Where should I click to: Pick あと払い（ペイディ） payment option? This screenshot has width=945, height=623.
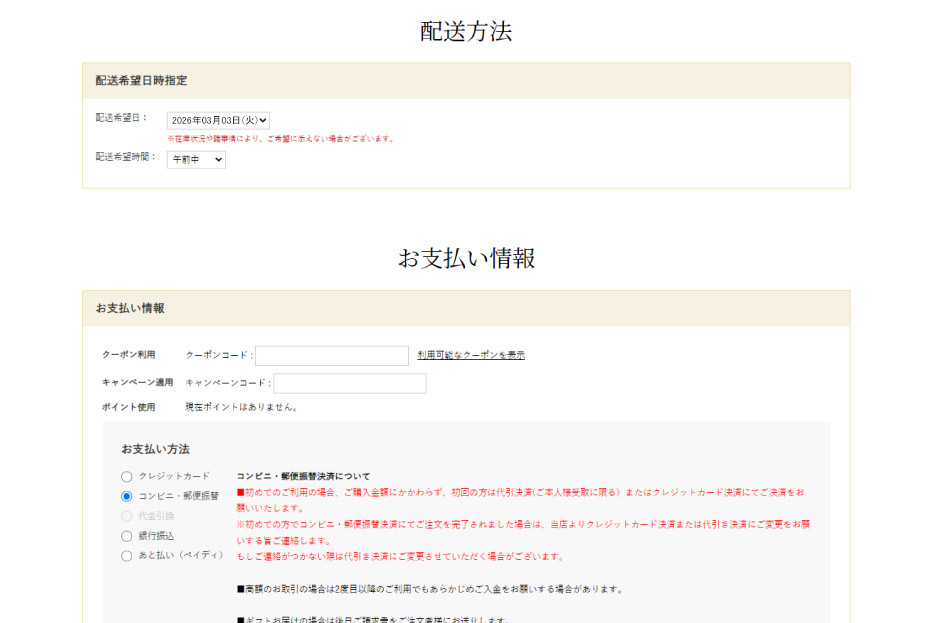pyautogui.click(x=127, y=556)
